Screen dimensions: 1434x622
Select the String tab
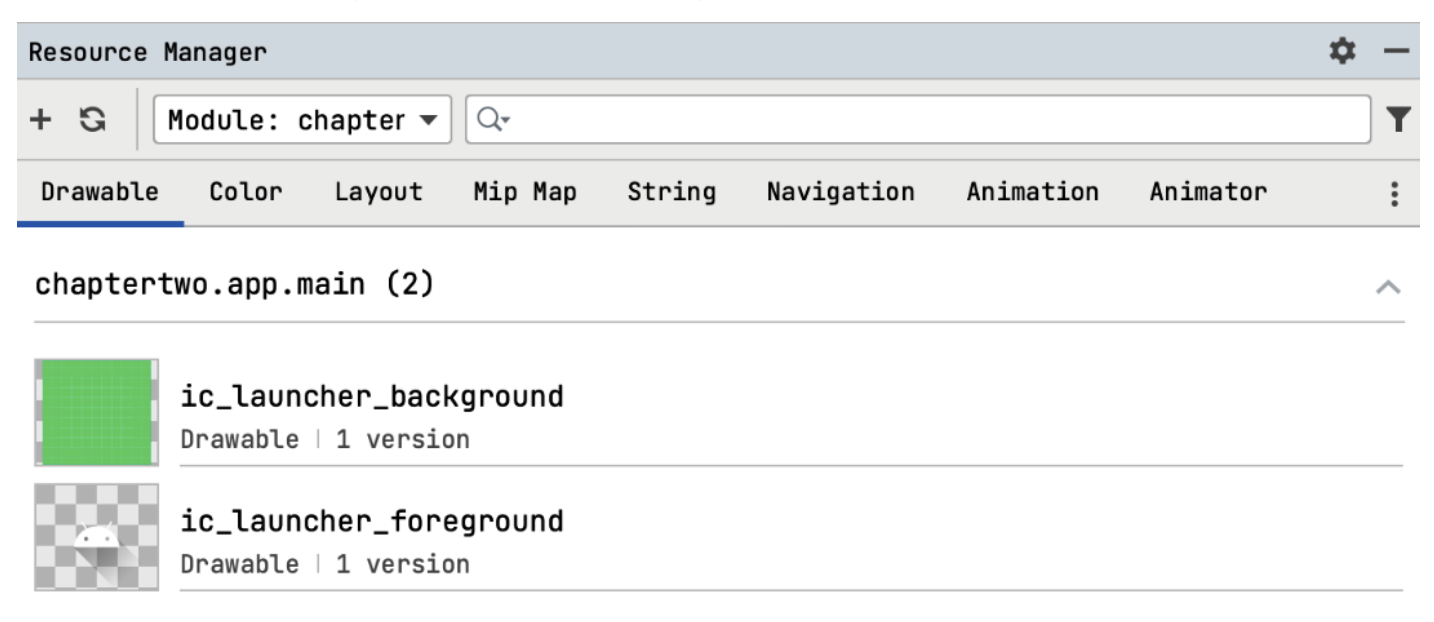pos(671,192)
